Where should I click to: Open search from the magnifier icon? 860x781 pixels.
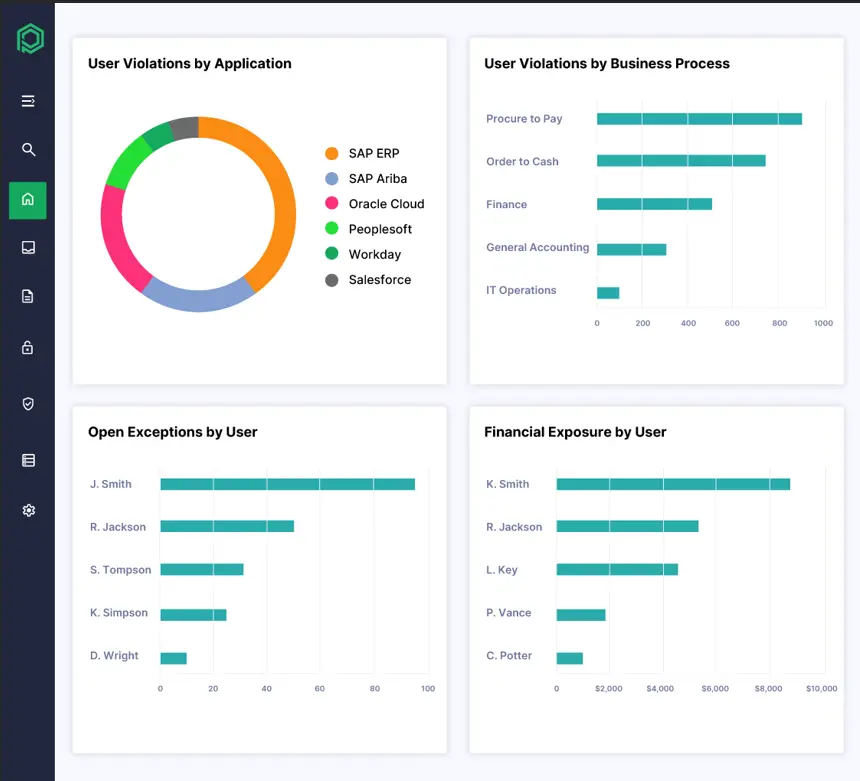pos(28,150)
